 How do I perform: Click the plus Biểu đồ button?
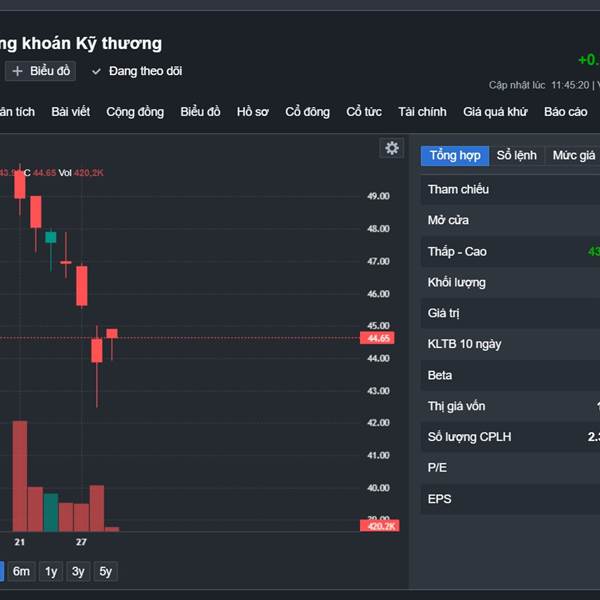click(x=41, y=71)
